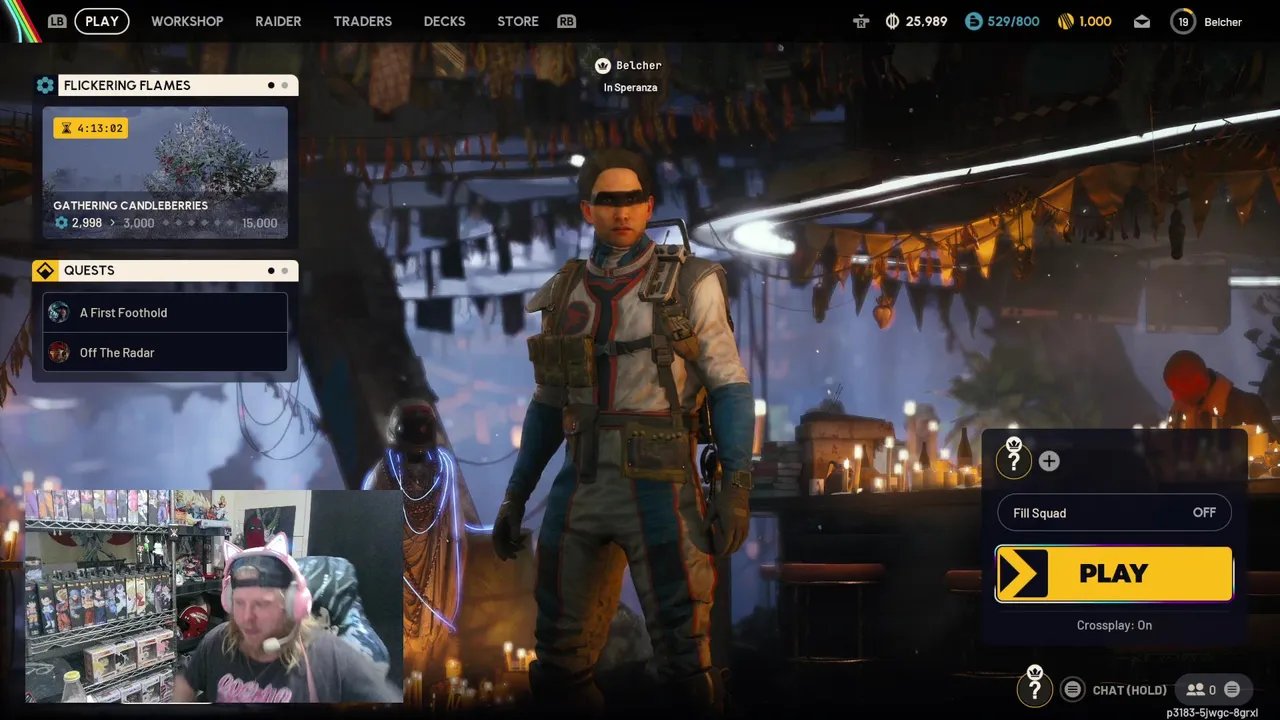1280x720 pixels.
Task: Open the Belcher profile name in top bar
Action: 1223,22
